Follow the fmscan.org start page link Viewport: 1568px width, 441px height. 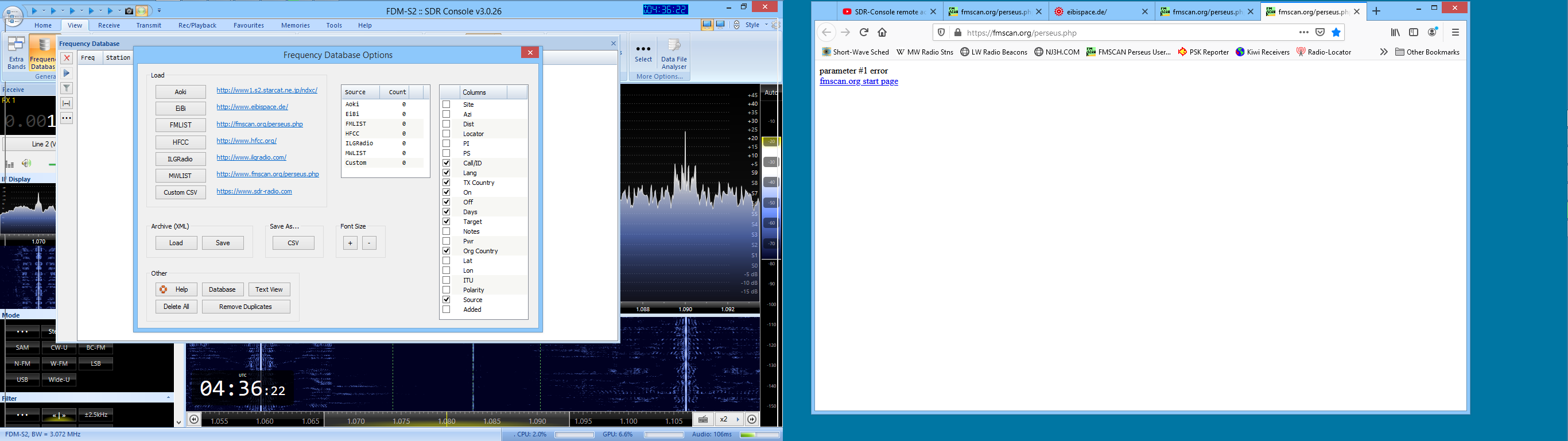tap(858, 82)
